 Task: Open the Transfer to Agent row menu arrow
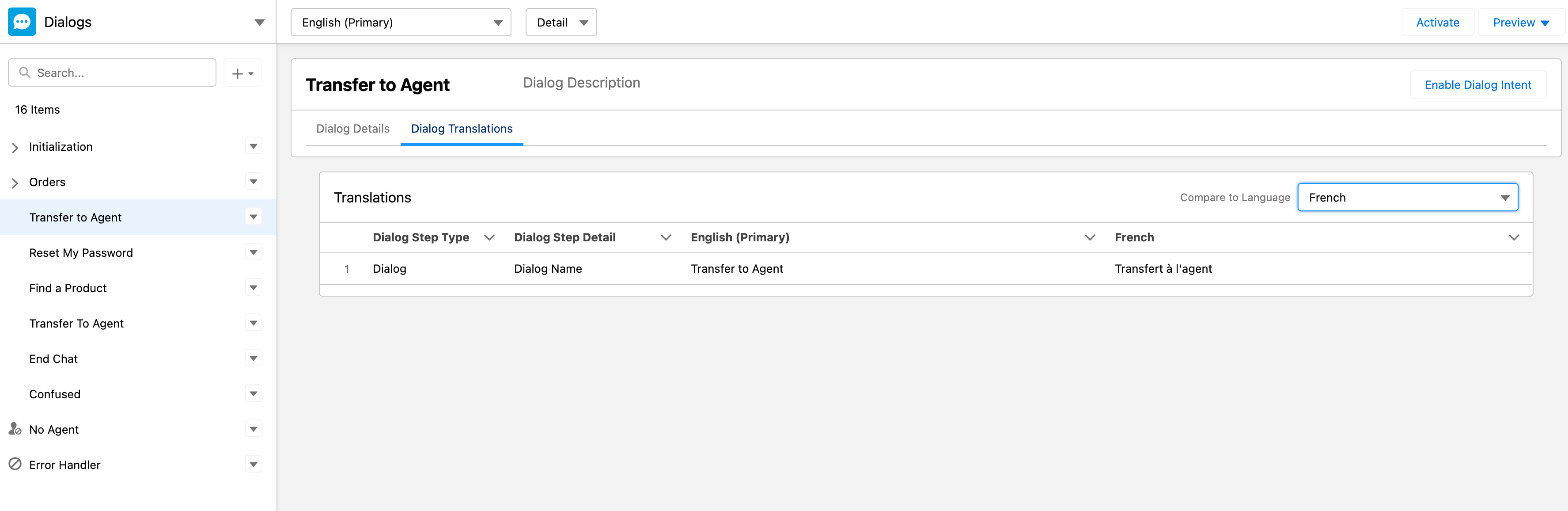coord(253,217)
